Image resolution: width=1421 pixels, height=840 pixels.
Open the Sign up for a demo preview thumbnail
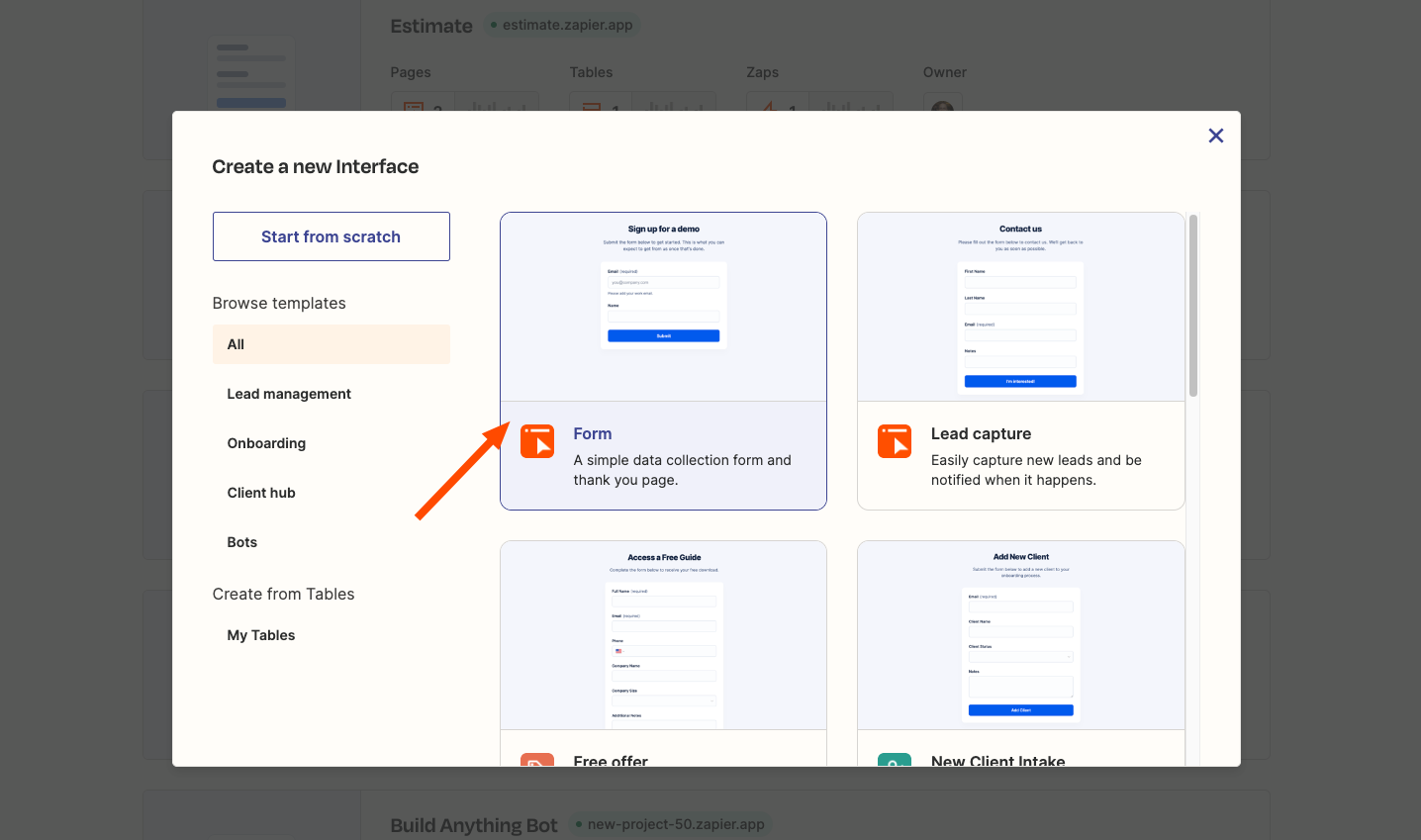[x=663, y=307]
